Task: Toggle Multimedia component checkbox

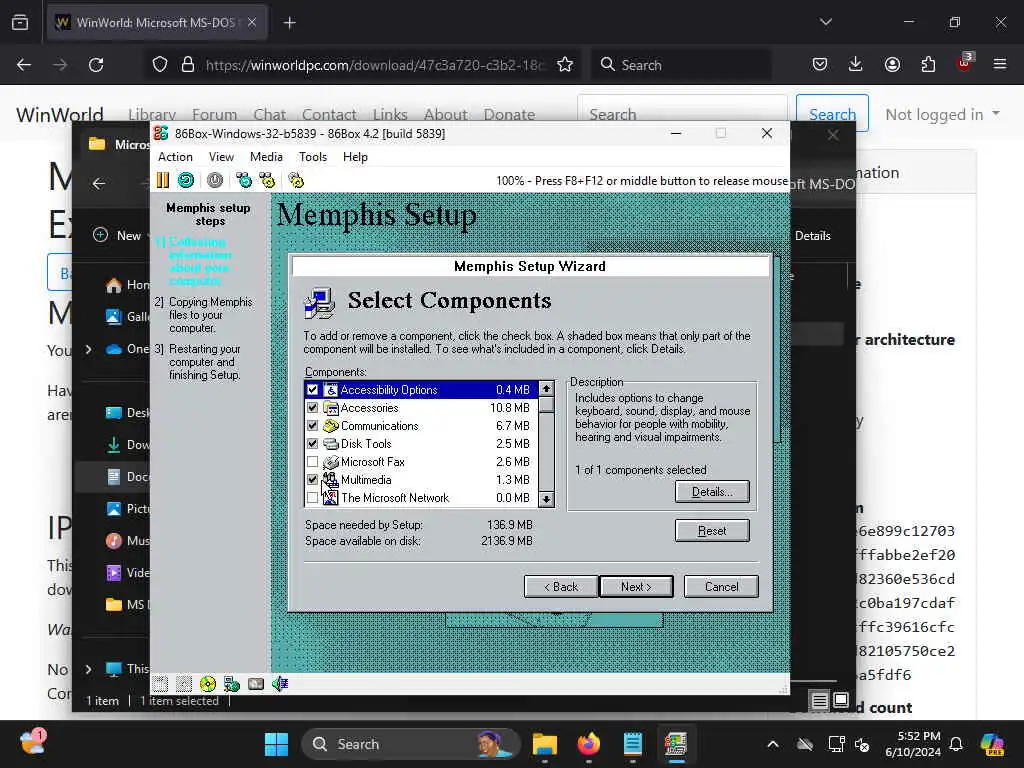Action: (x=312, y=479)
